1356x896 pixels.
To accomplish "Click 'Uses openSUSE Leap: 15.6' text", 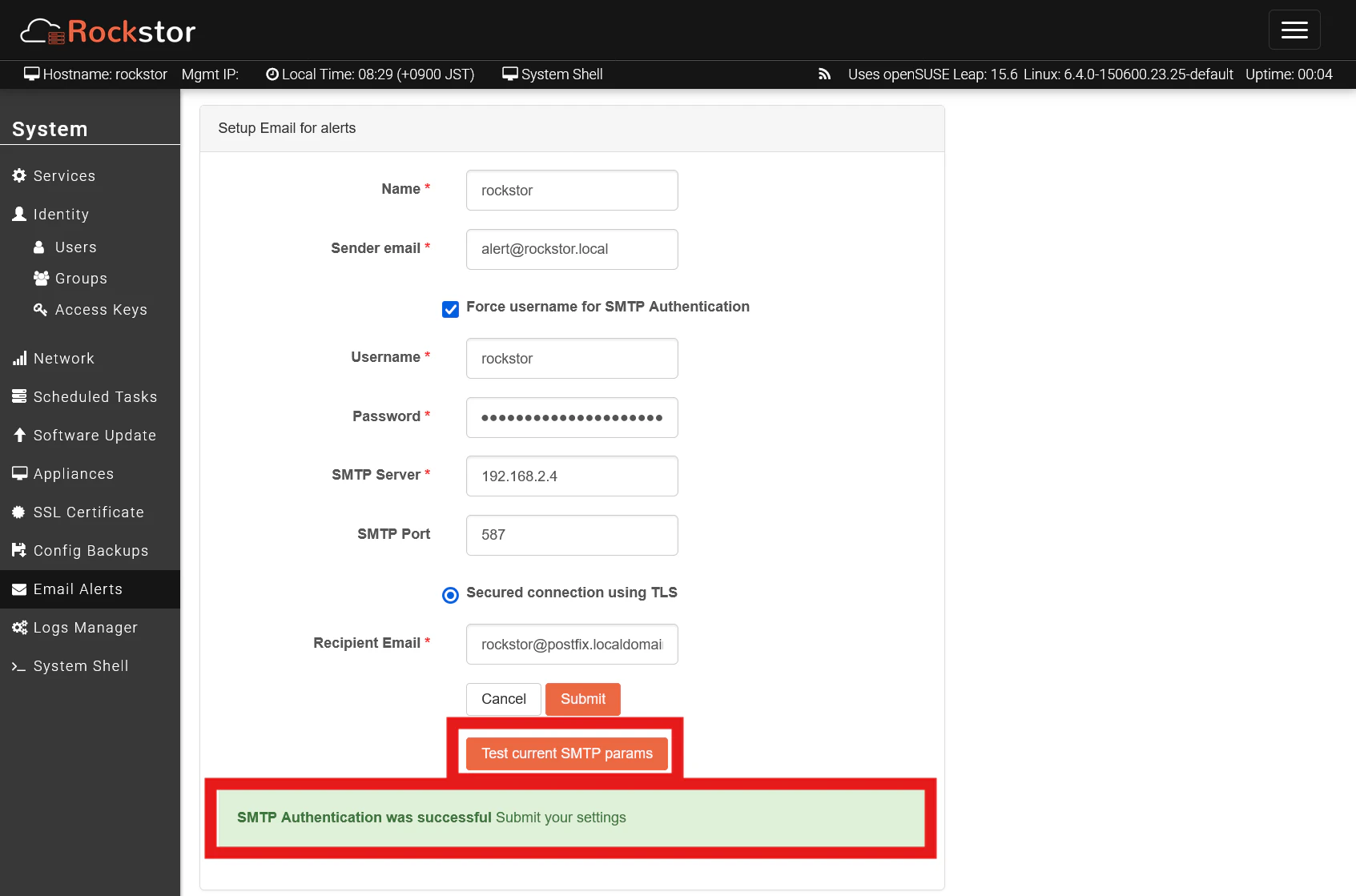I will (932, 74).
